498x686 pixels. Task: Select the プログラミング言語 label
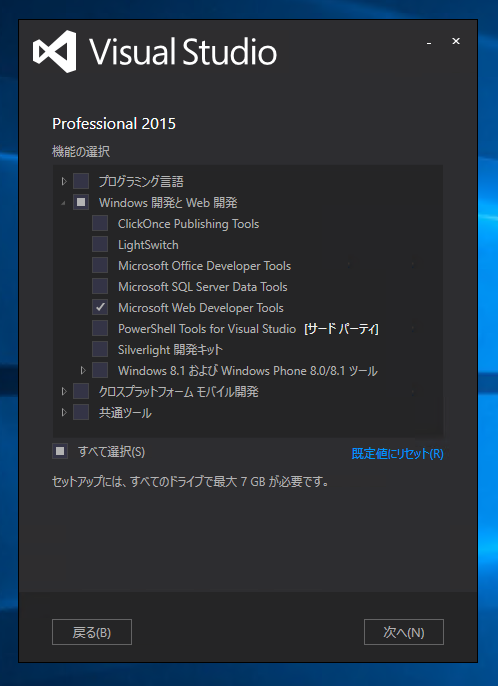[x=141, y=182]
